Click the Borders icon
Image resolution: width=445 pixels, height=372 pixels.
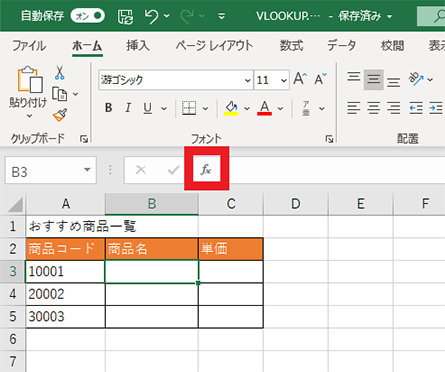pyautogui.click(x=189, y=108)
